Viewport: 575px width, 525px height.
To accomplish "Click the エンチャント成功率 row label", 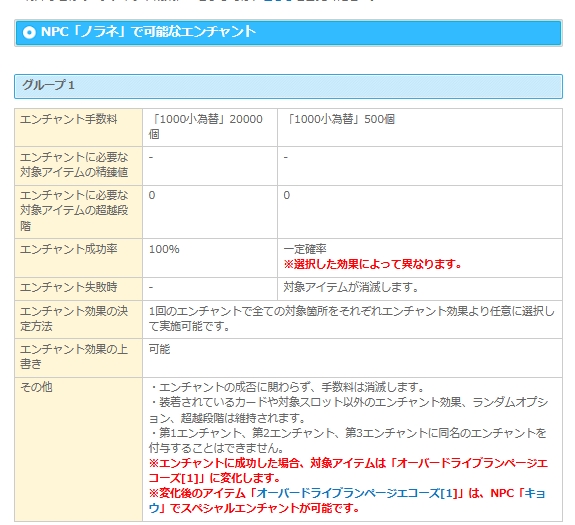I will pyautogui.click(x=78, y=258).
